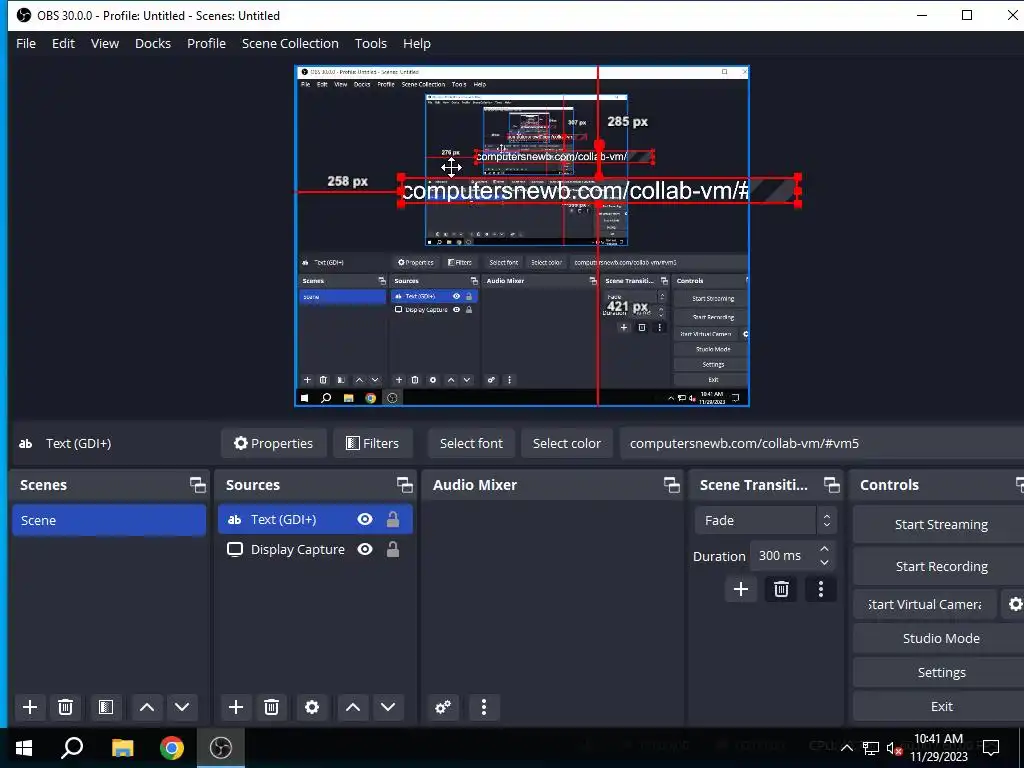Viewport: 1024px width, 768px height.
Task: Open advanced audio properties gears icon
Action: (x=443, y=707)
